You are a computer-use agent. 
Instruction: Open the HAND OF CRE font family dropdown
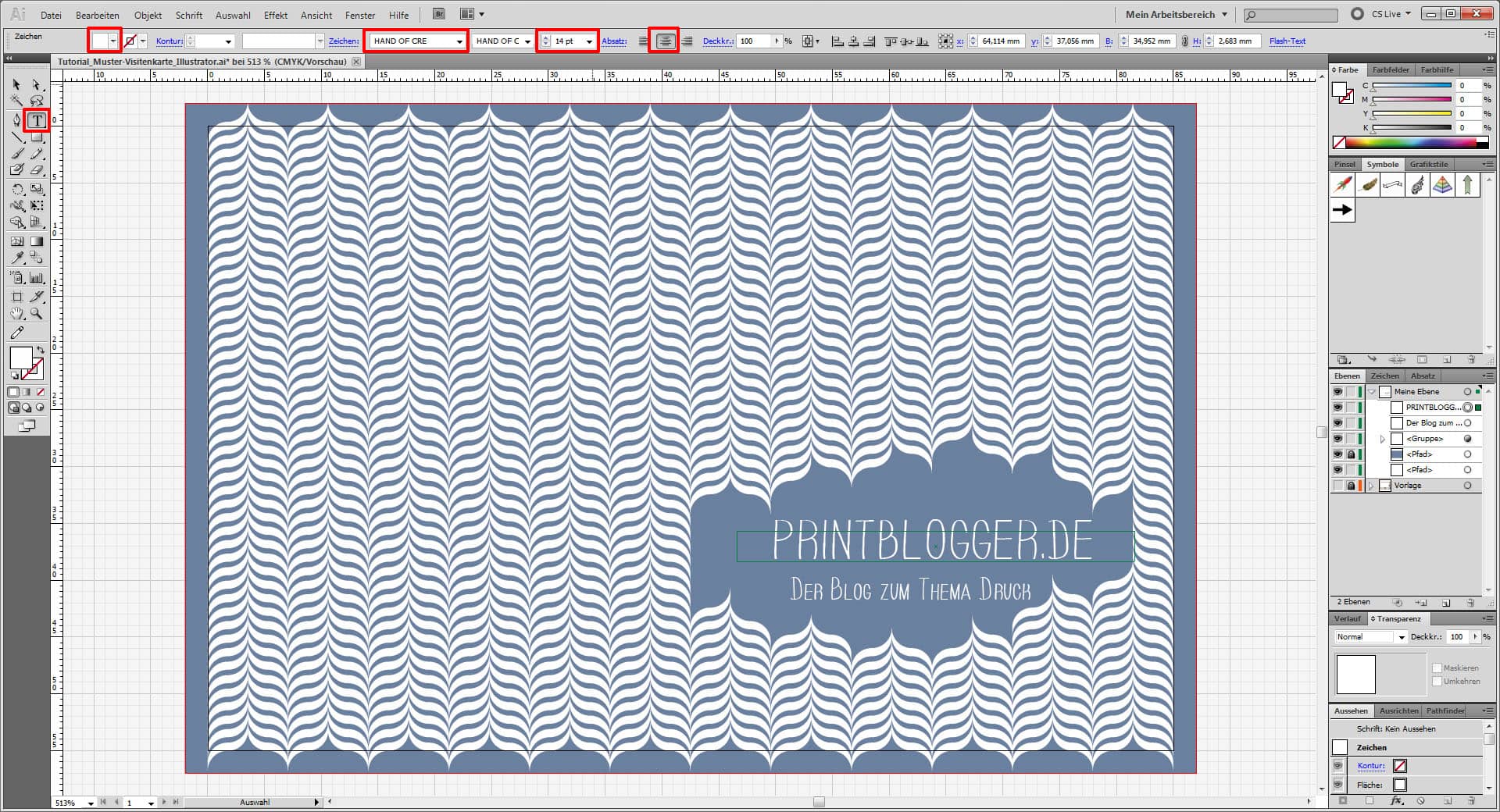pyautogui.click(x=459, y=41)
